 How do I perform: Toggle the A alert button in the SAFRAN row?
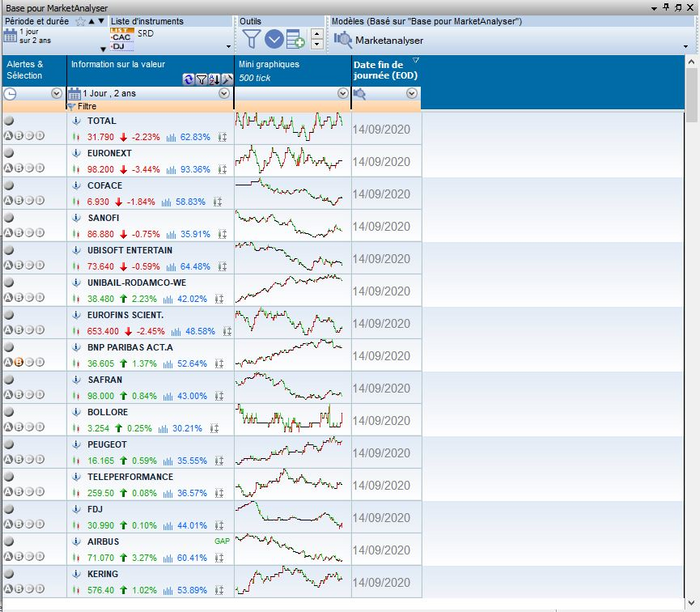click(x=8, y=395)
